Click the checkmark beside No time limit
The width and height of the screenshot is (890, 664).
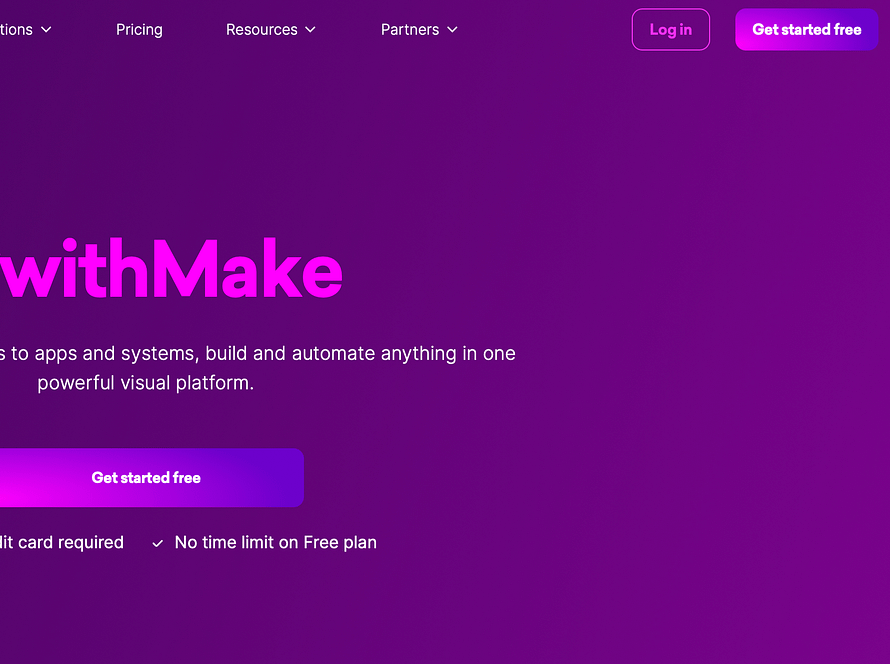[x=158, y=544]
